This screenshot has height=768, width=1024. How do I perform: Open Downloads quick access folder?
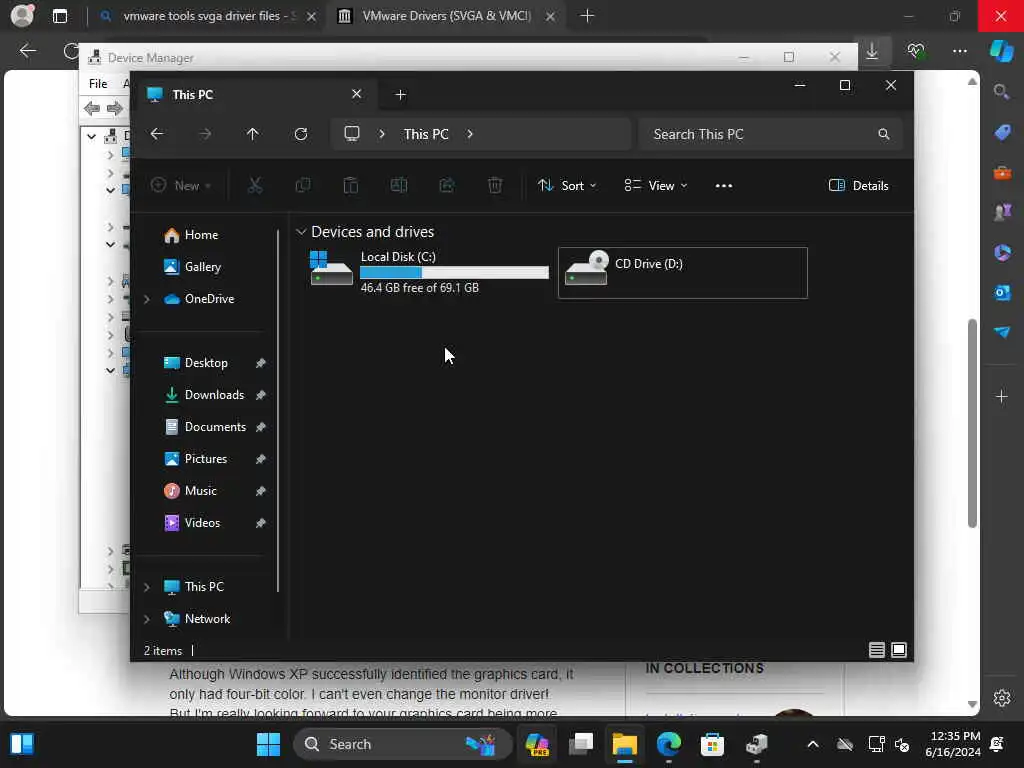[214, 394]
